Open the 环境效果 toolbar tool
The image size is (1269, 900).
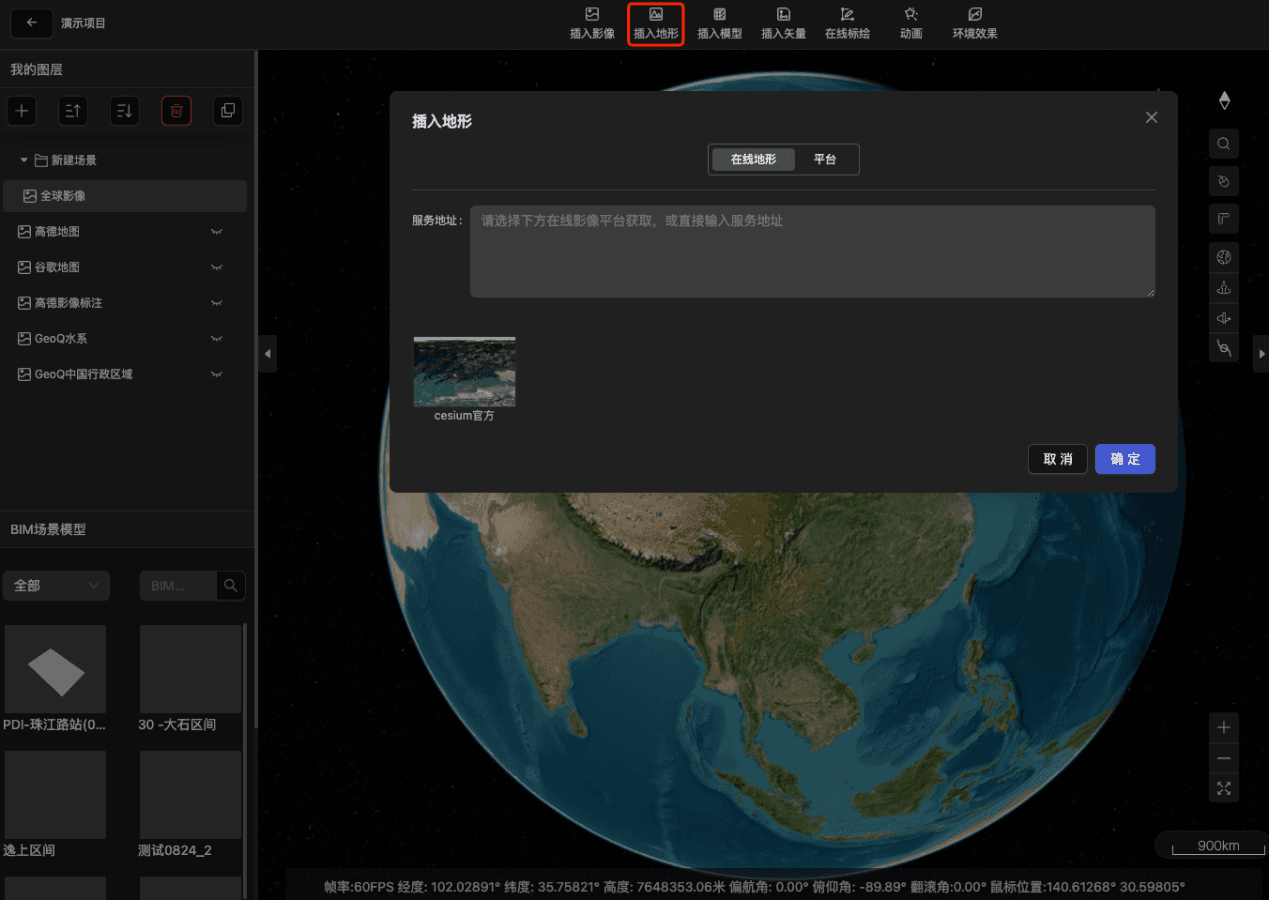[974, 23]
